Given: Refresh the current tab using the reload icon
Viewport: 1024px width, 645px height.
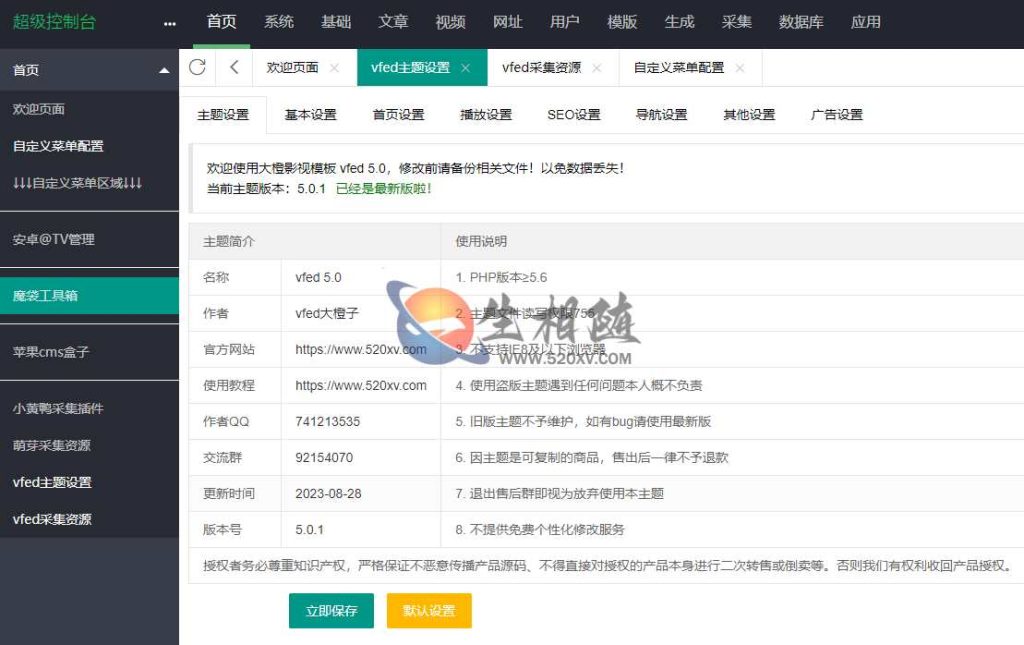Looking at the screenshot, I should click(197, 67).
